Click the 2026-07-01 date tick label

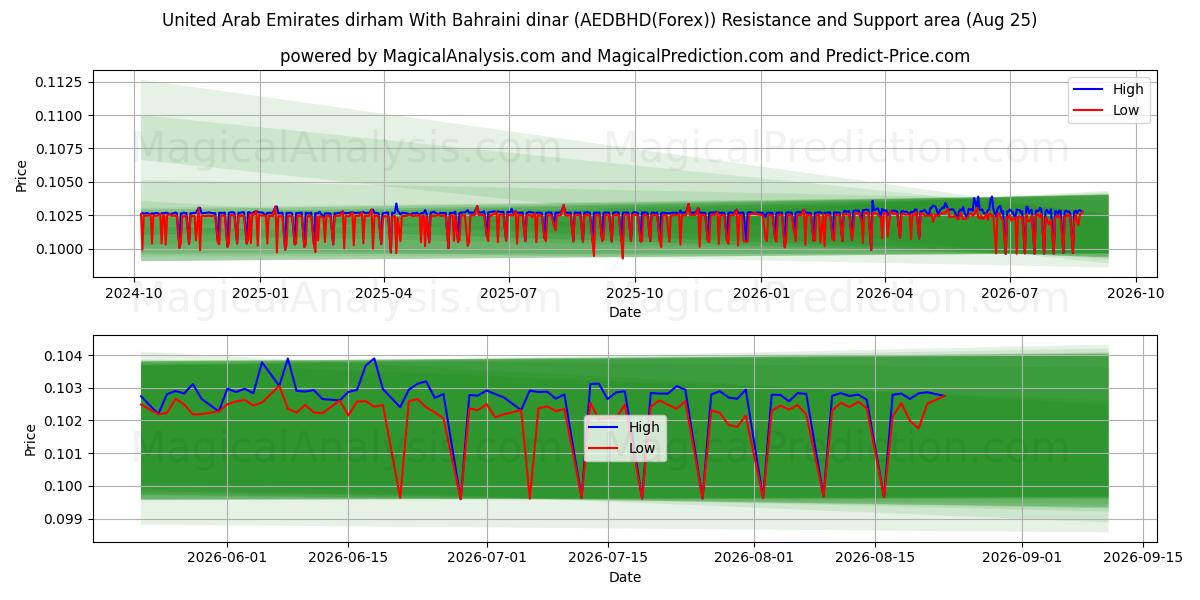(x=487, y=559)
